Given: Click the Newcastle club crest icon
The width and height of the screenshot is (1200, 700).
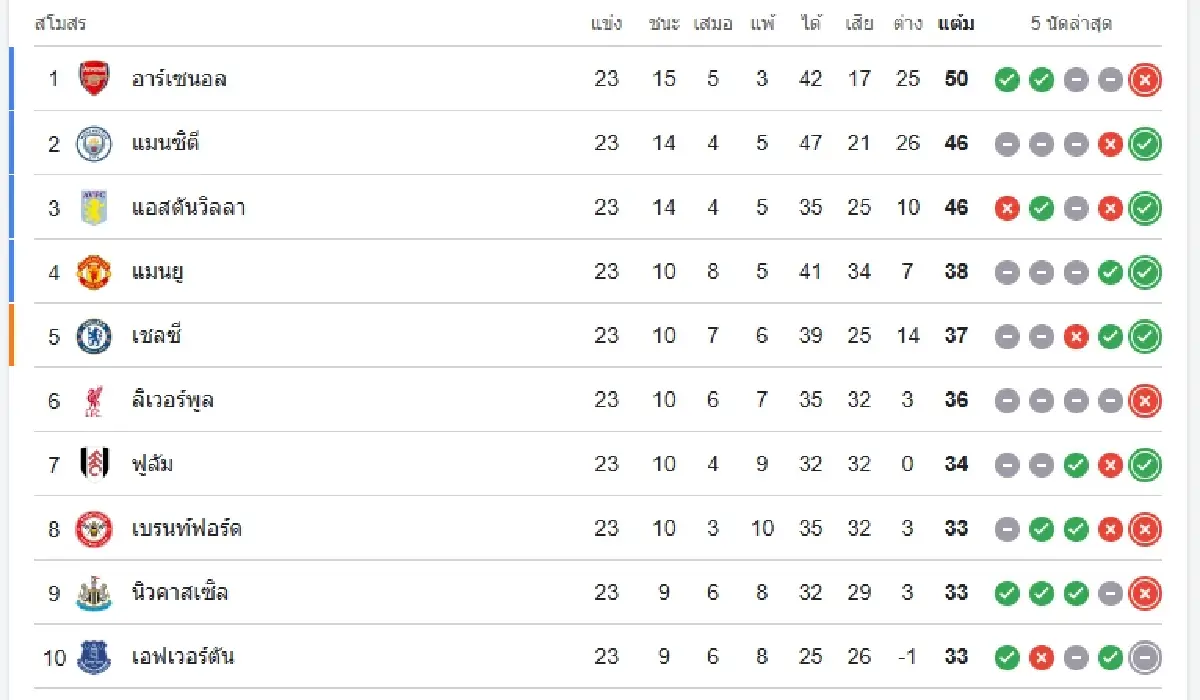Looking at the screenshot, I should coord(94,593).
